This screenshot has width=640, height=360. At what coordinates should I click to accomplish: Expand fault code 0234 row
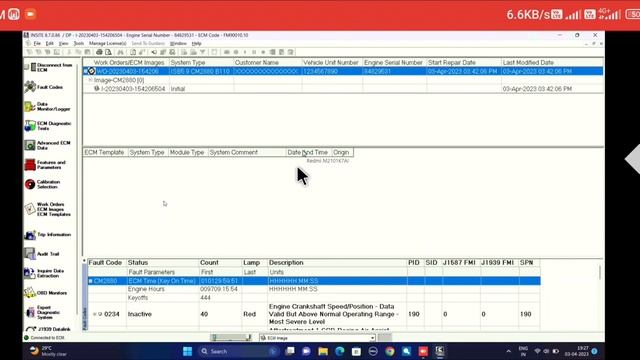[95, 314]
